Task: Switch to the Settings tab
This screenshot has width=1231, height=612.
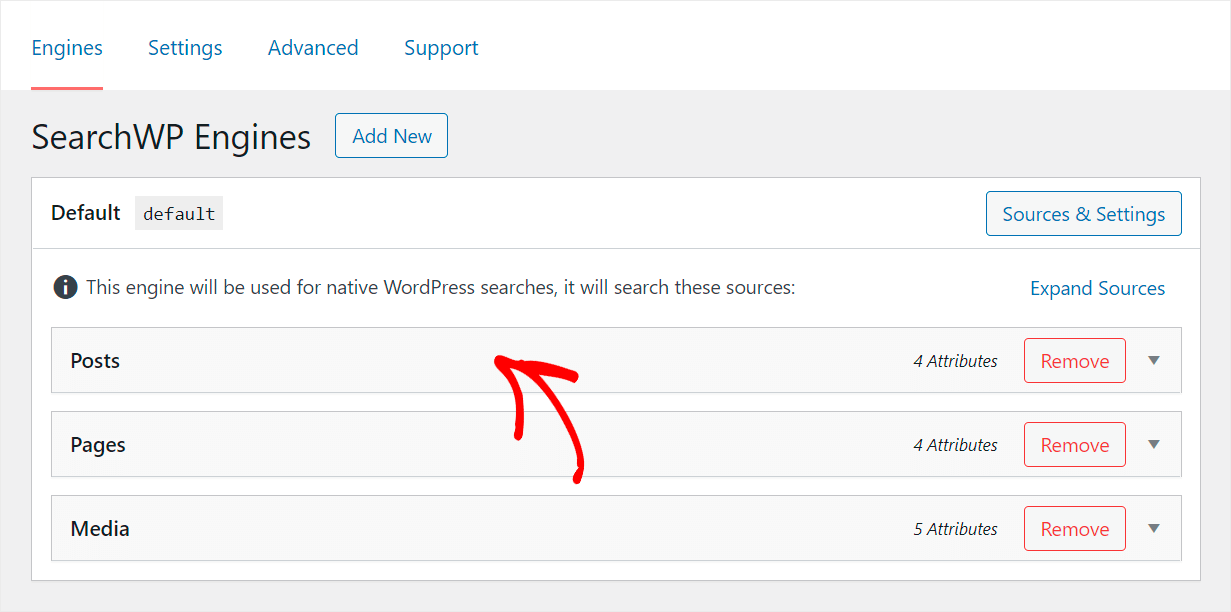Action: (x=185, y=48)
